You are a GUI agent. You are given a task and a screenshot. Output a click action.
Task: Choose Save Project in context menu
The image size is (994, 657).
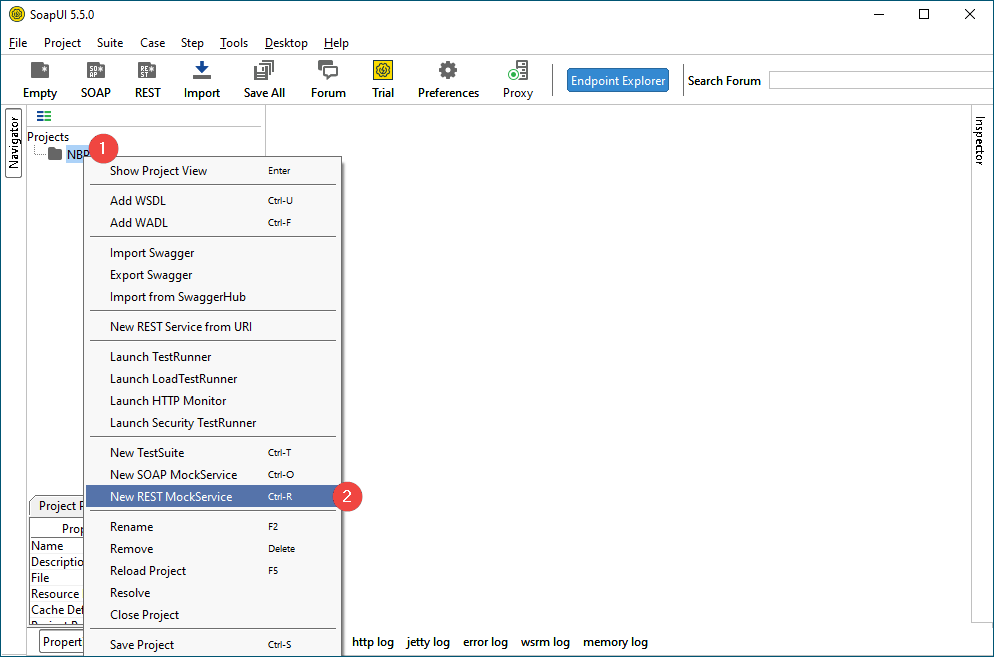(212, 645)
